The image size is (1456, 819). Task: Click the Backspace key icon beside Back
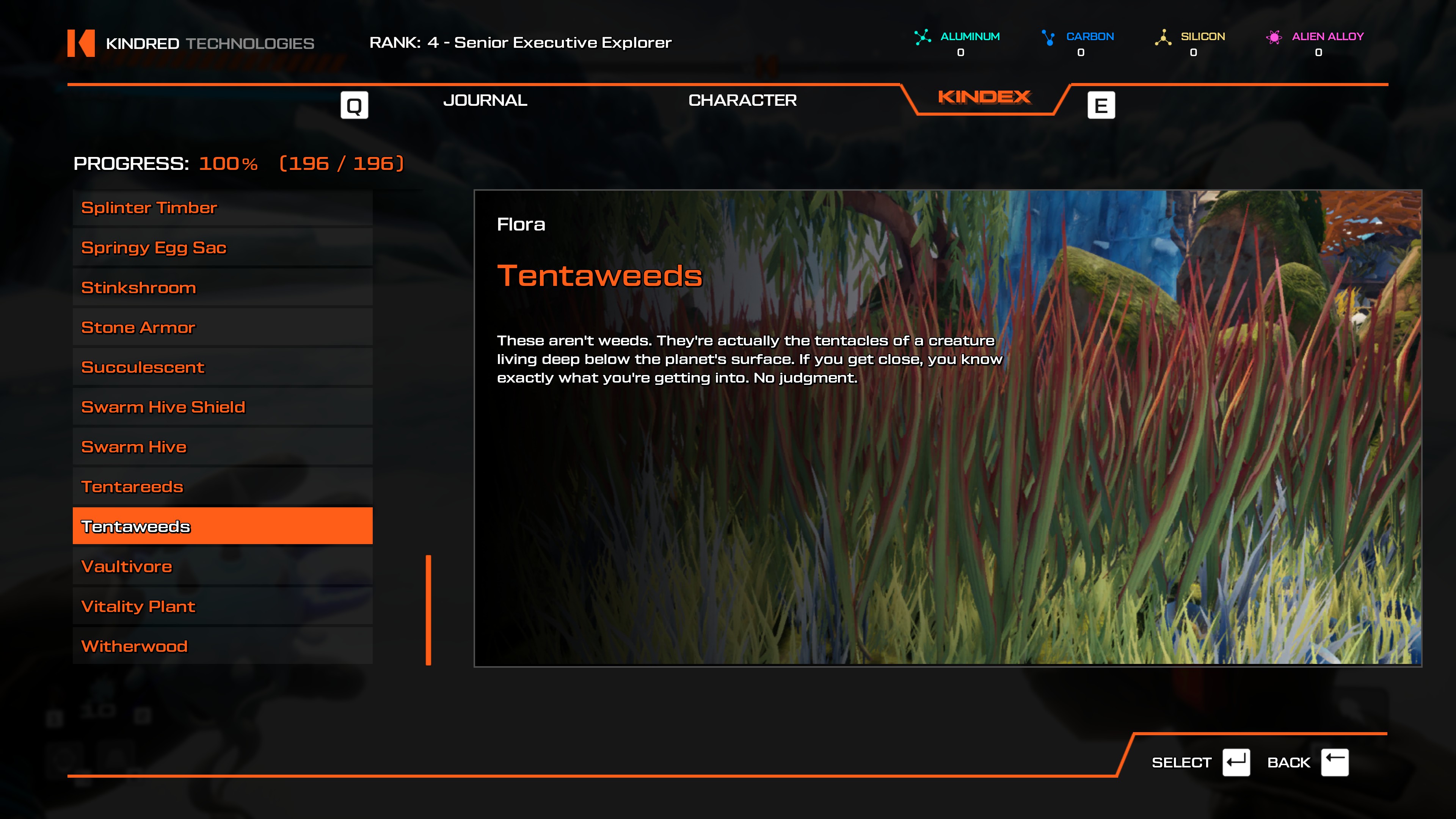1335,763
